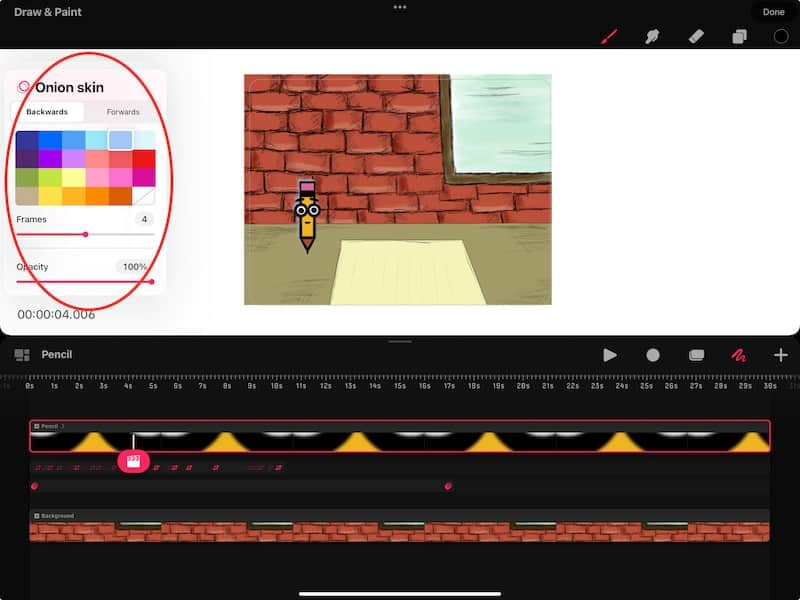Click the Draw & Paint title

48,12
